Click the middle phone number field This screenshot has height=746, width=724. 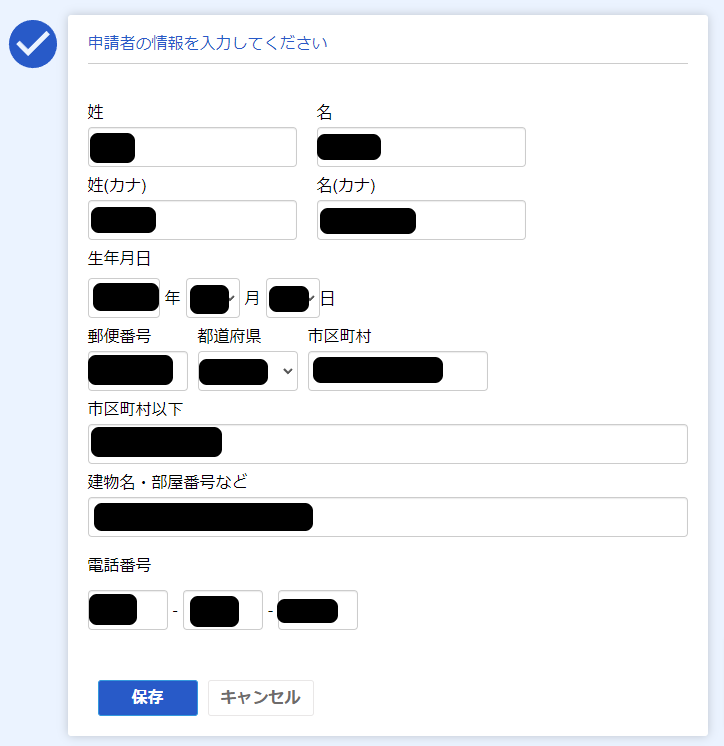pos(223,610)
